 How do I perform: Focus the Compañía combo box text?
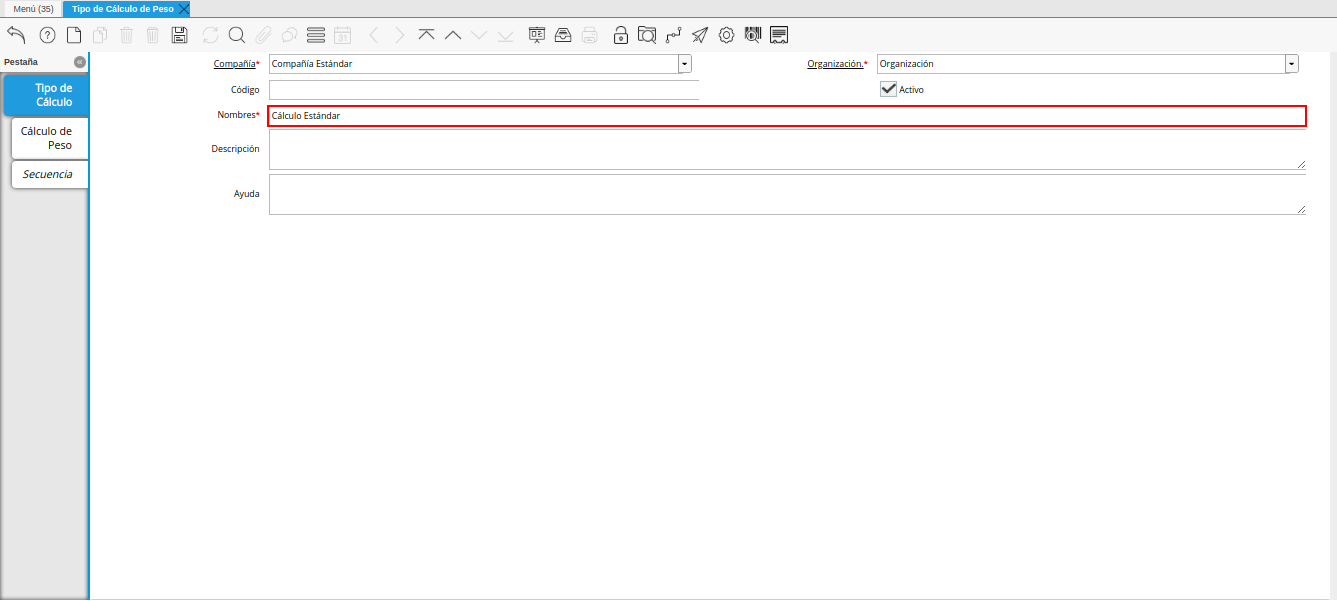473,64
